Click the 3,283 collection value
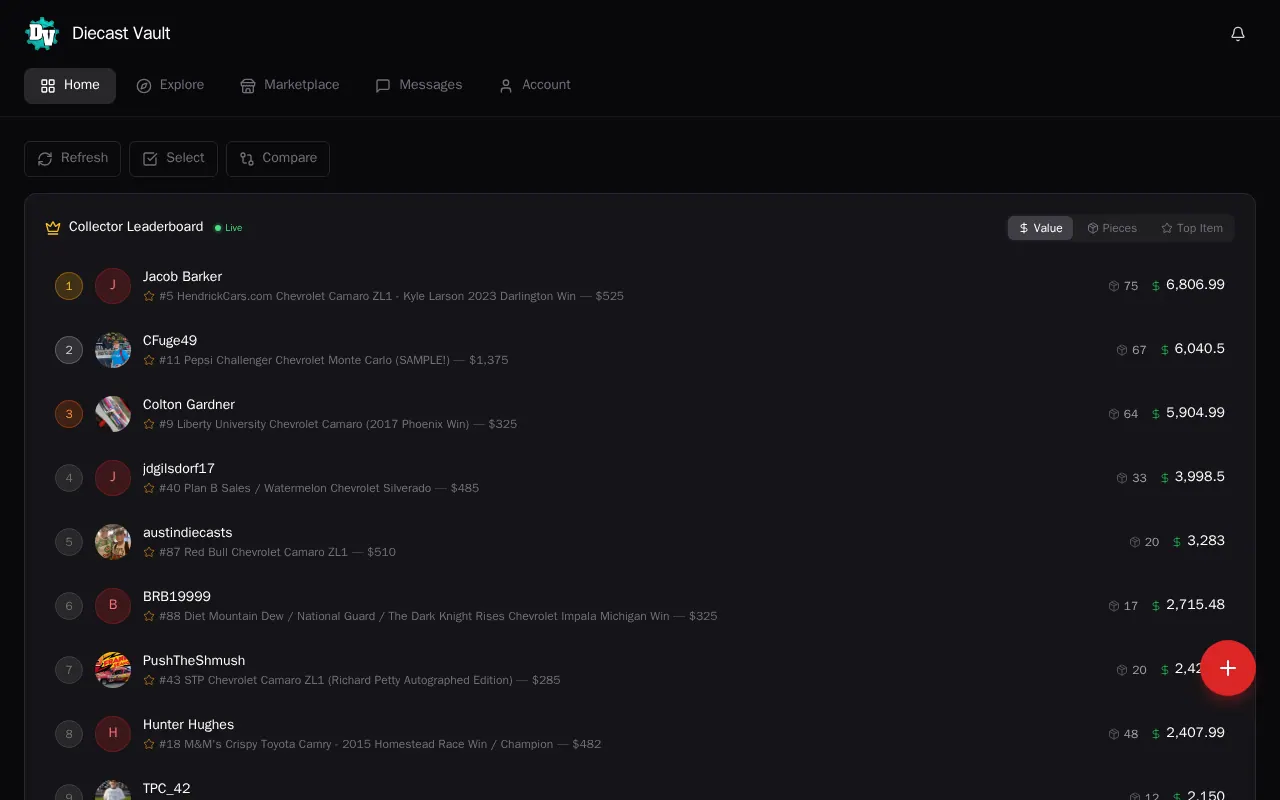 click(1206, 541)
